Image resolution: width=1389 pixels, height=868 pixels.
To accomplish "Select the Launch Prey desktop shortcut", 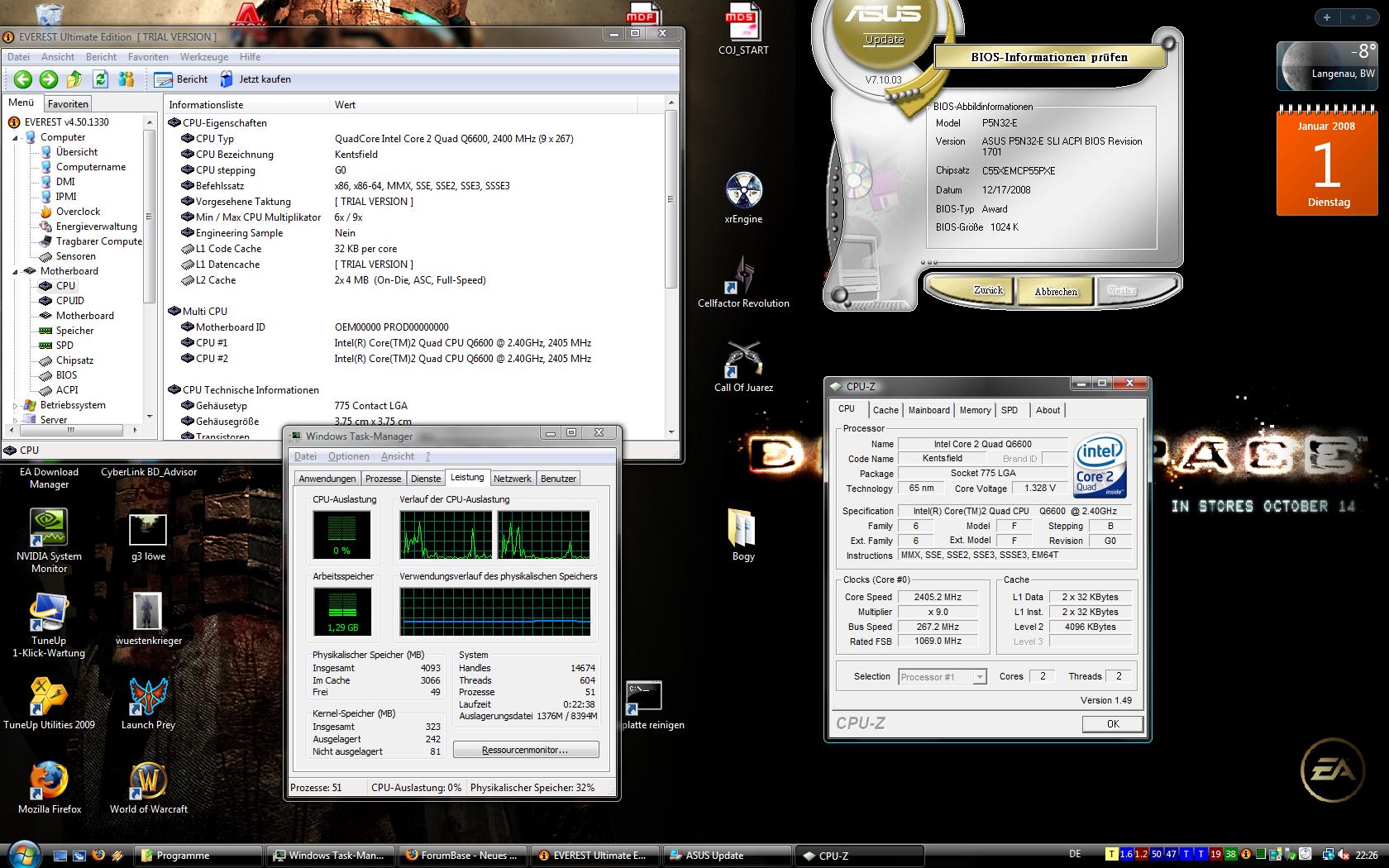I will tap(149, 703).
